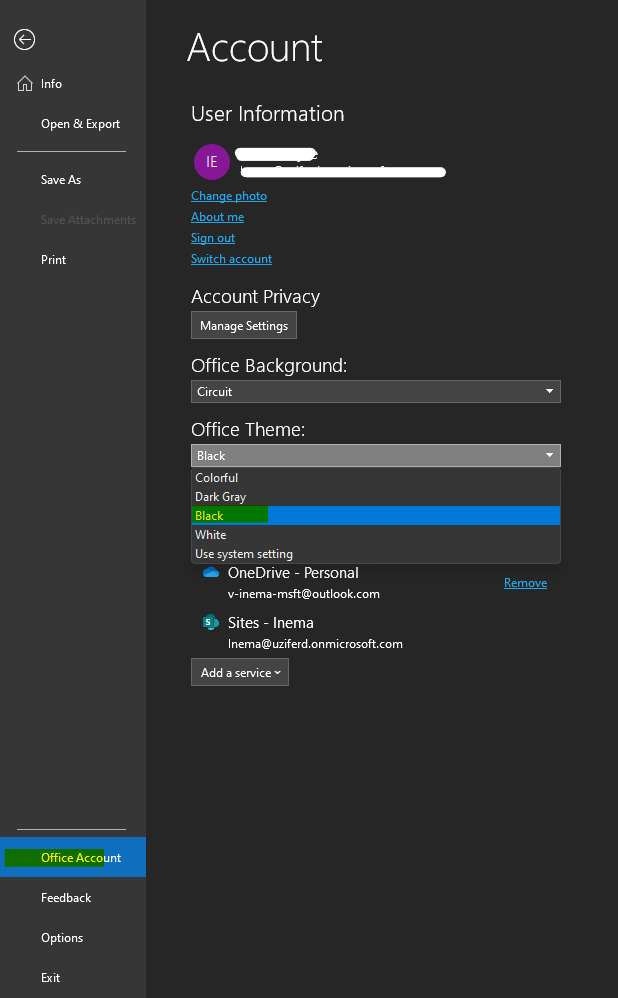Select Black theme option in list
The width and height of the screenshot is (618, 998).
376,516
